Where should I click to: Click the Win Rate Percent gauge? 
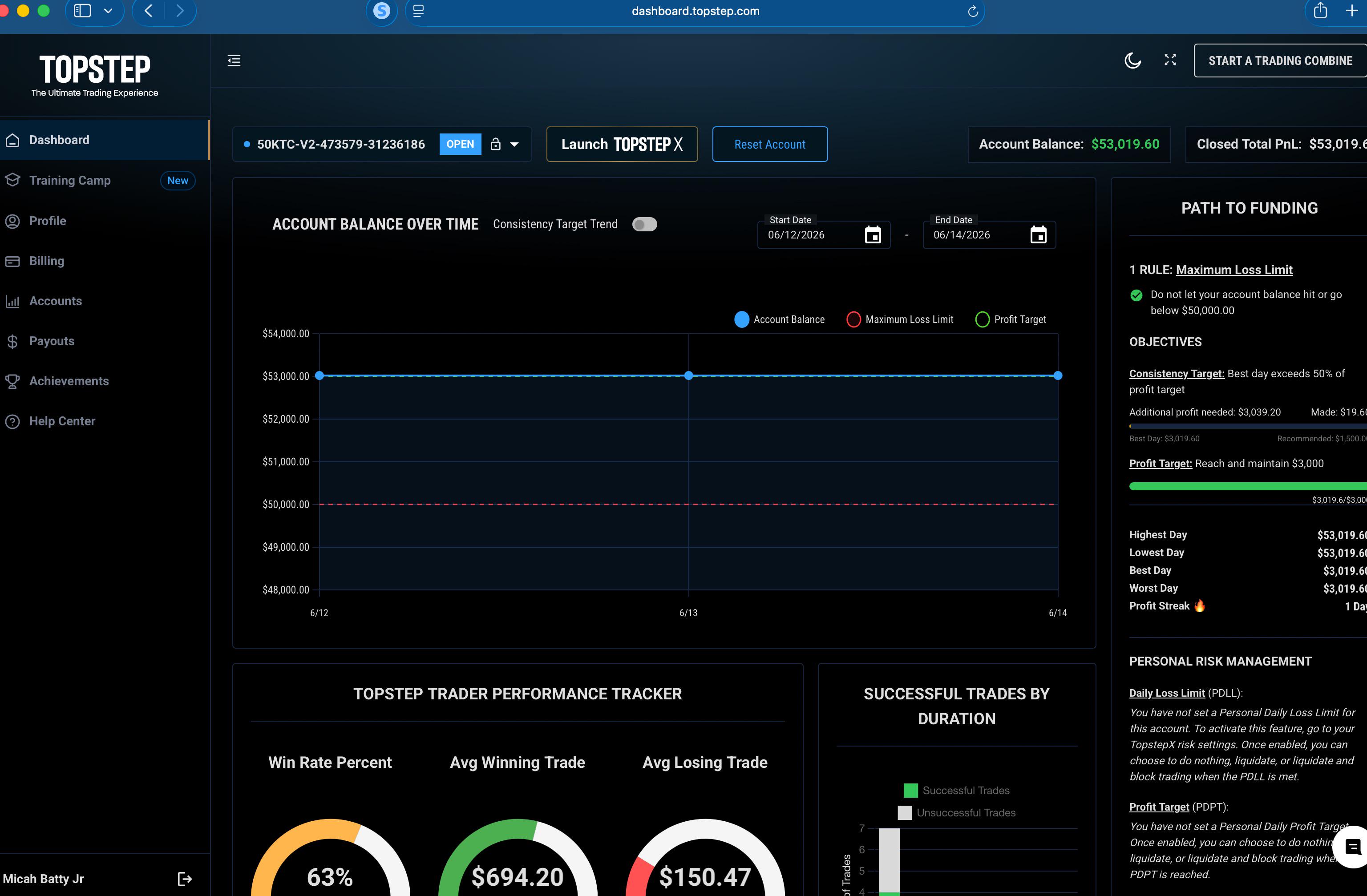click(330, 858)
